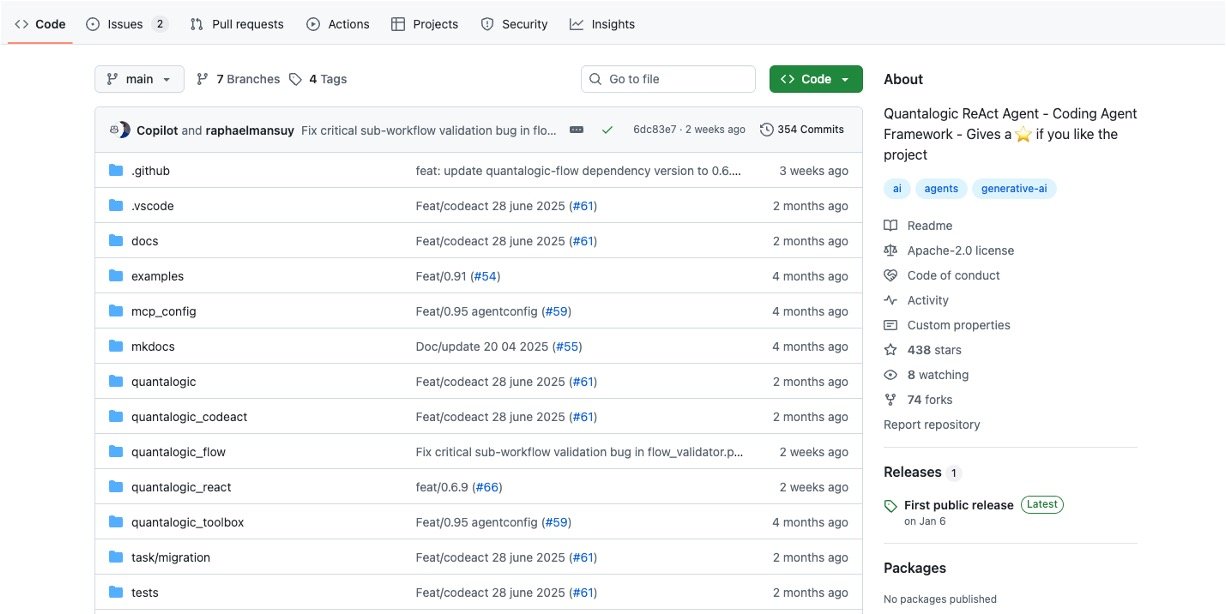This screenshot has width=1226, height=614.
Task: Click the Report repository link
Action: click(931, 425)
